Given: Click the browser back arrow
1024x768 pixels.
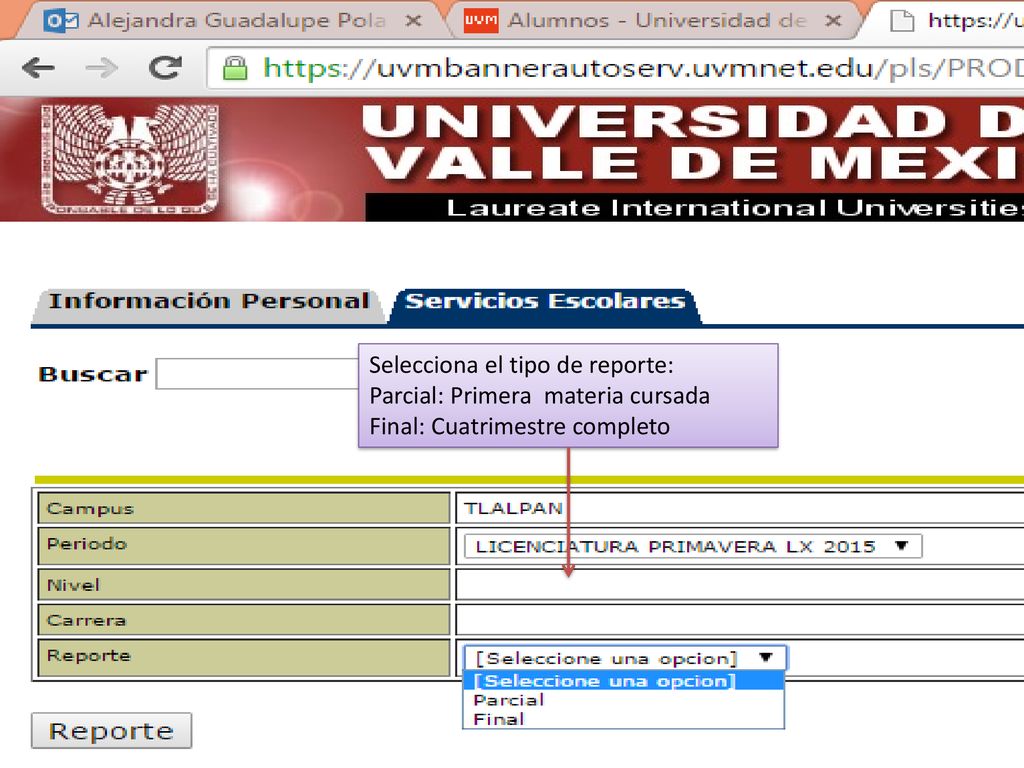Looking at the screenshot, I should click(x=38, y=68).
